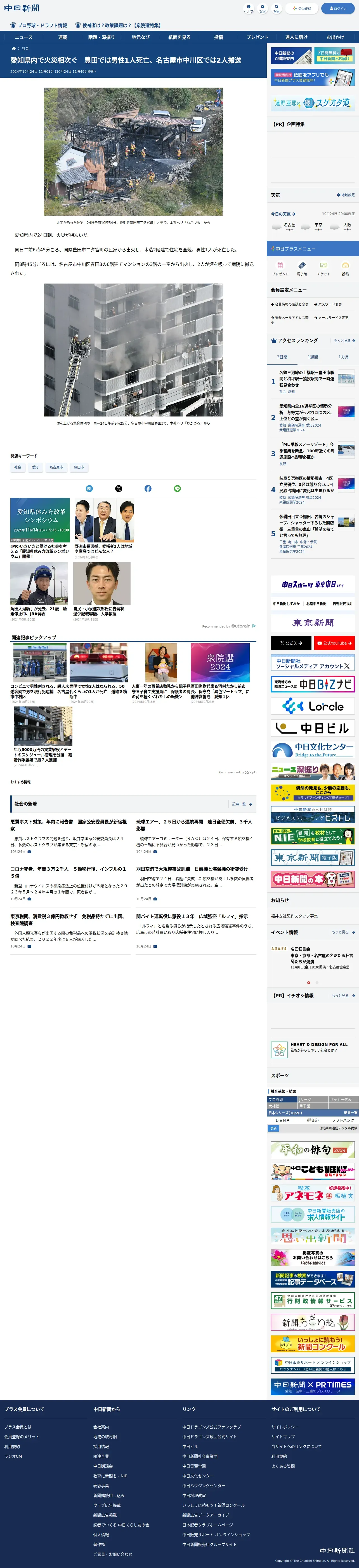Select 地元なび in navigation bar

pos(141,37)
